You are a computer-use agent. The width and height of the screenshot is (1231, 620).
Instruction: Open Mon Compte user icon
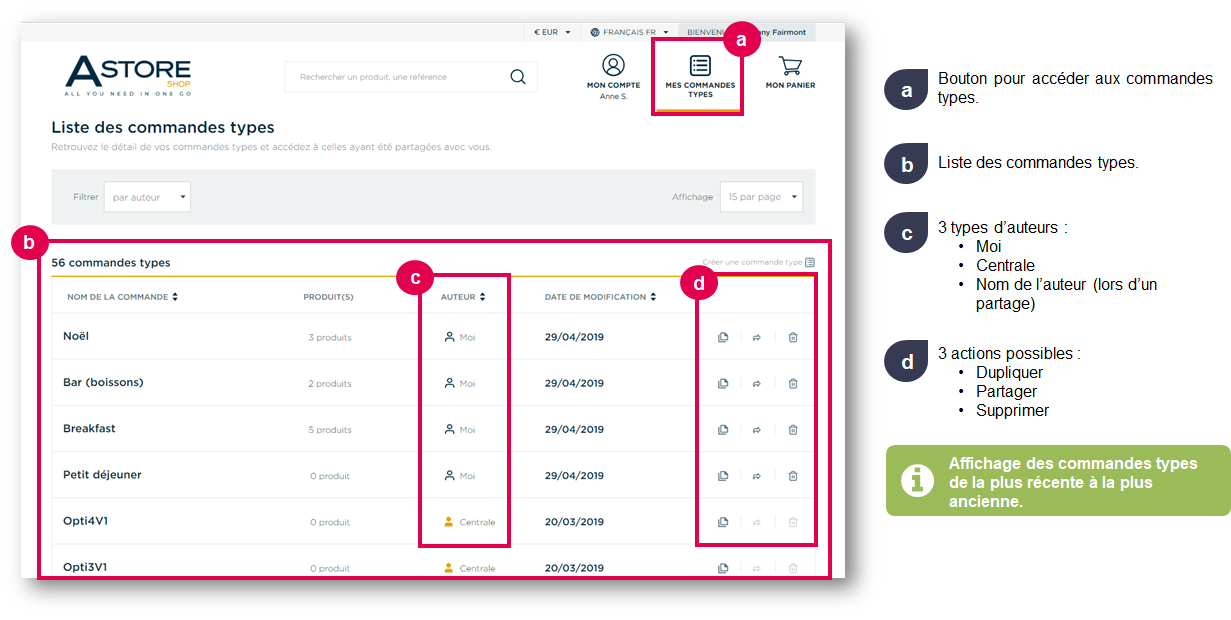pos(613,65)
